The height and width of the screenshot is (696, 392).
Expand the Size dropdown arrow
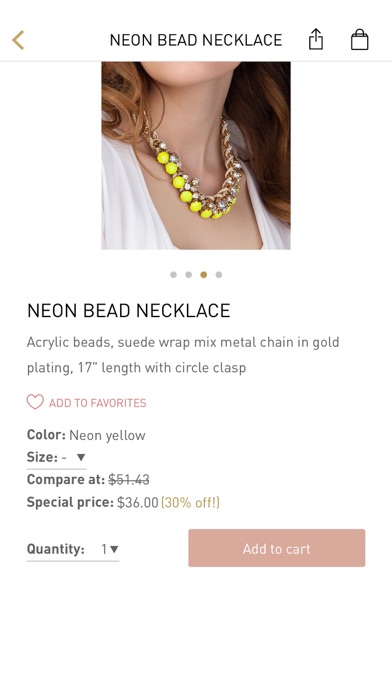click(81, 457)
